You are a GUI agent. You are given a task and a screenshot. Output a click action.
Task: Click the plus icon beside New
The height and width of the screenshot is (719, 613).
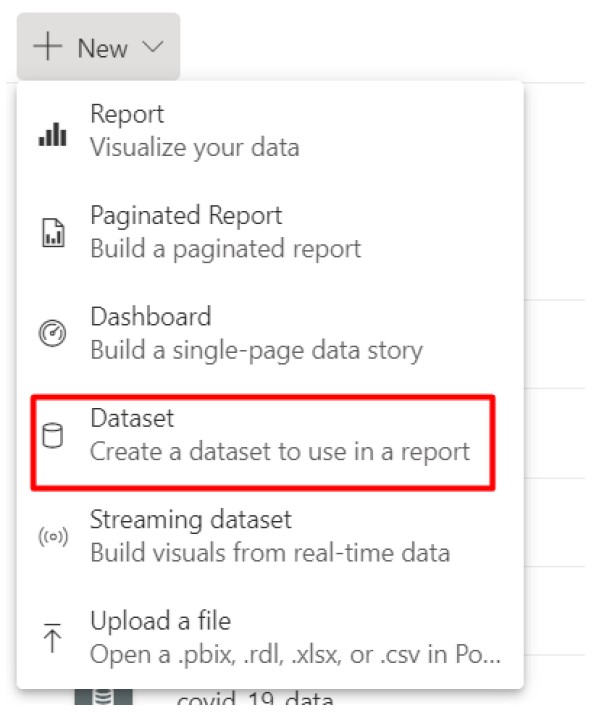47,46
